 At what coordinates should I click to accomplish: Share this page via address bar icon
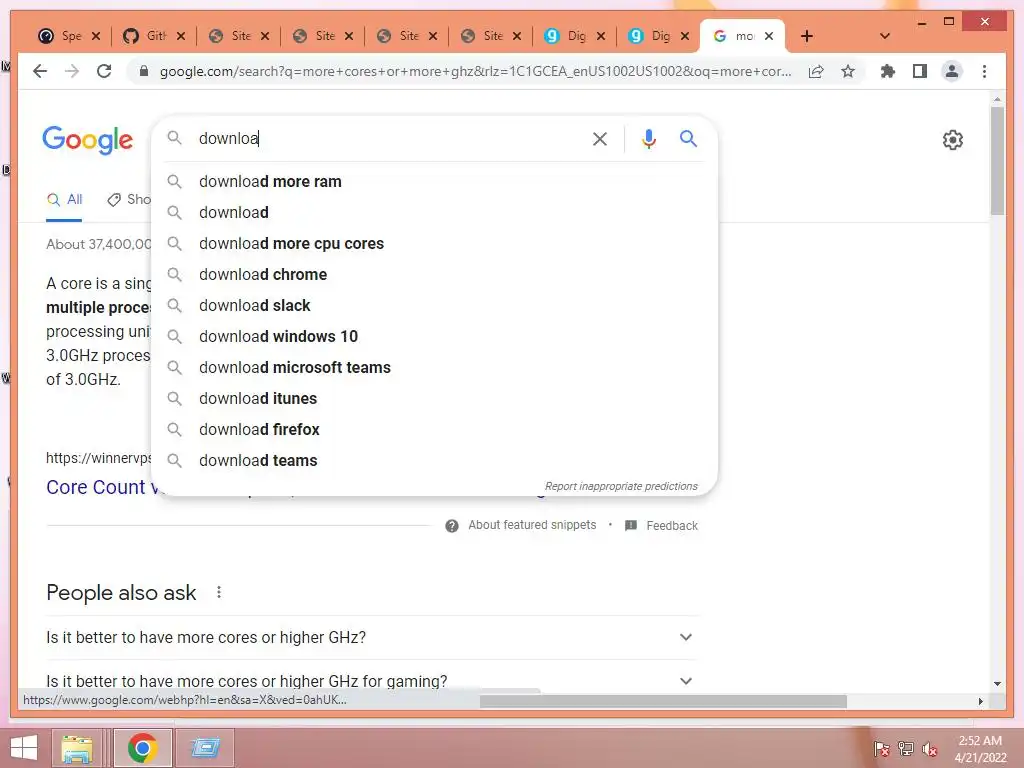click(x=816, y=71)
